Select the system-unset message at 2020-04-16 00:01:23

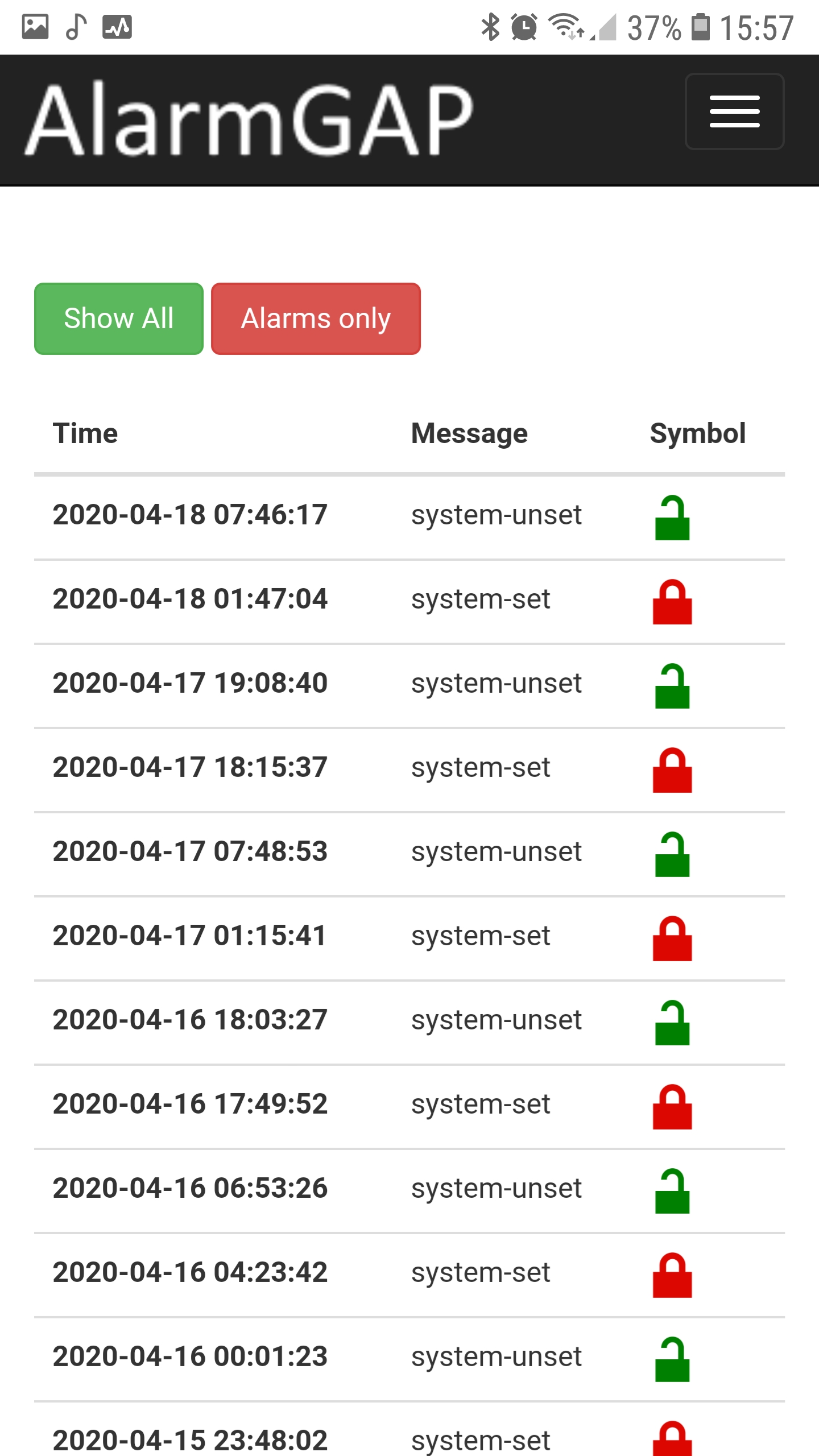pos(497,1356)
